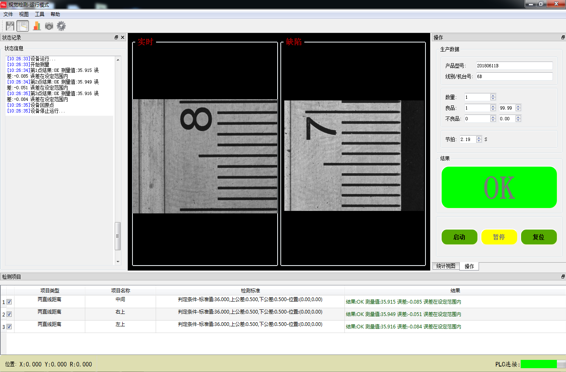Select the highlighted run-mode toolbar icon
The height and width of the screenshot is (372, 566).
tap(23, 26)
